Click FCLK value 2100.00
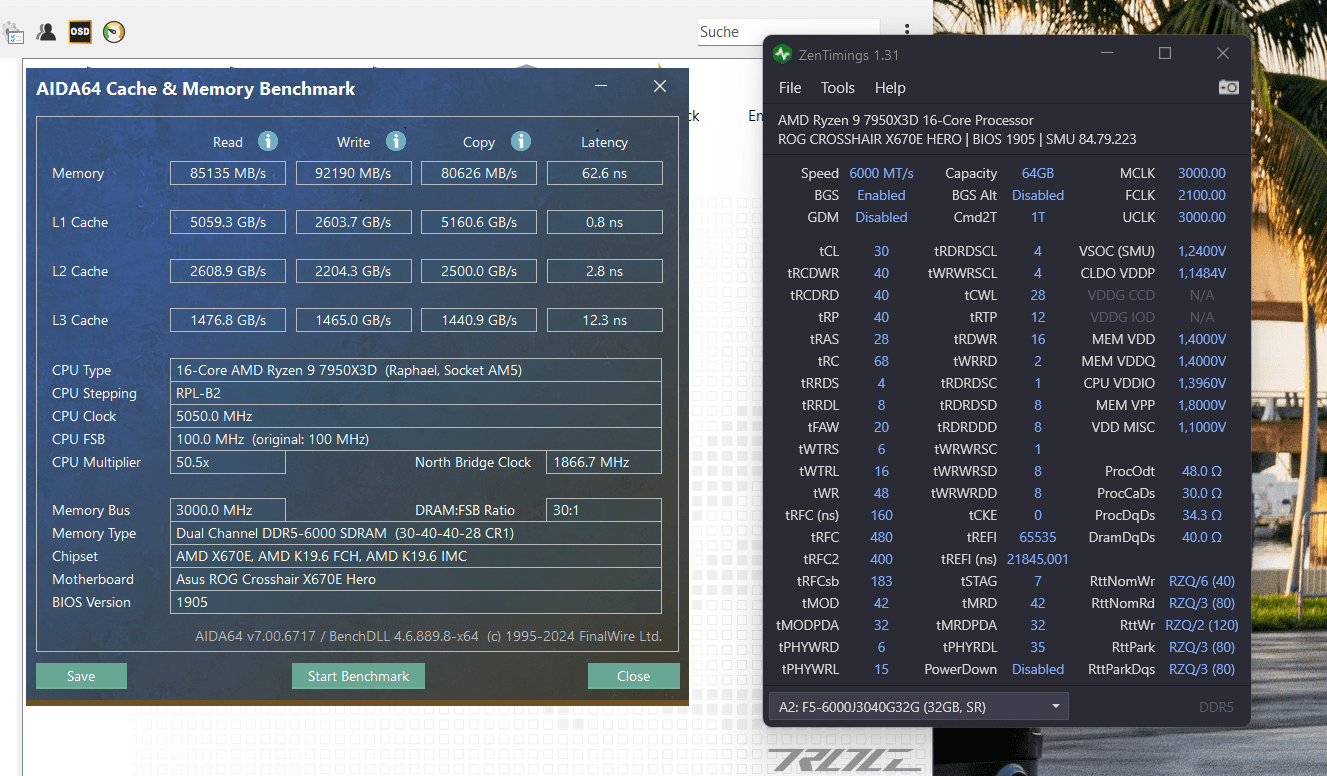The width and height of the screenshot is (1327, 776). coord(1201,195)
